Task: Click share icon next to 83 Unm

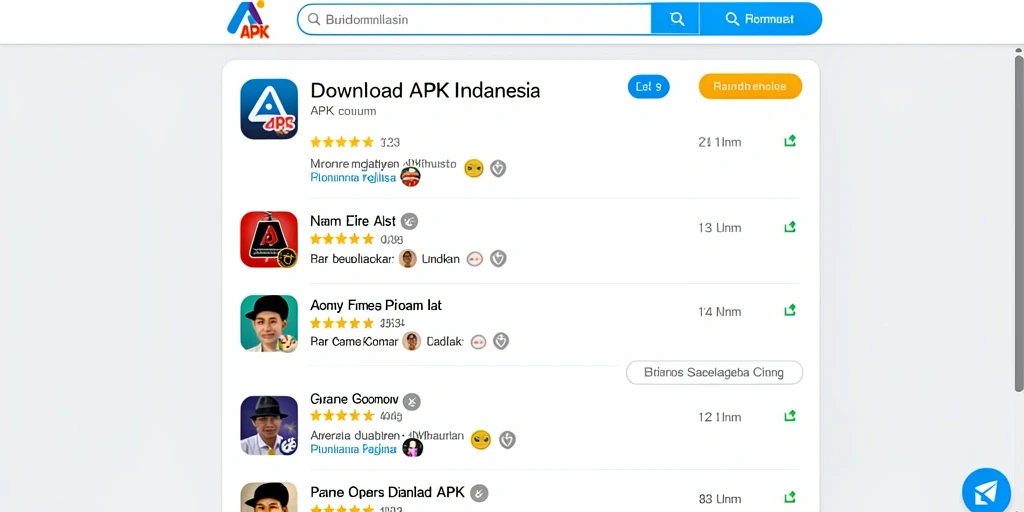Action: pyautogui.click(x=790, y=498)
